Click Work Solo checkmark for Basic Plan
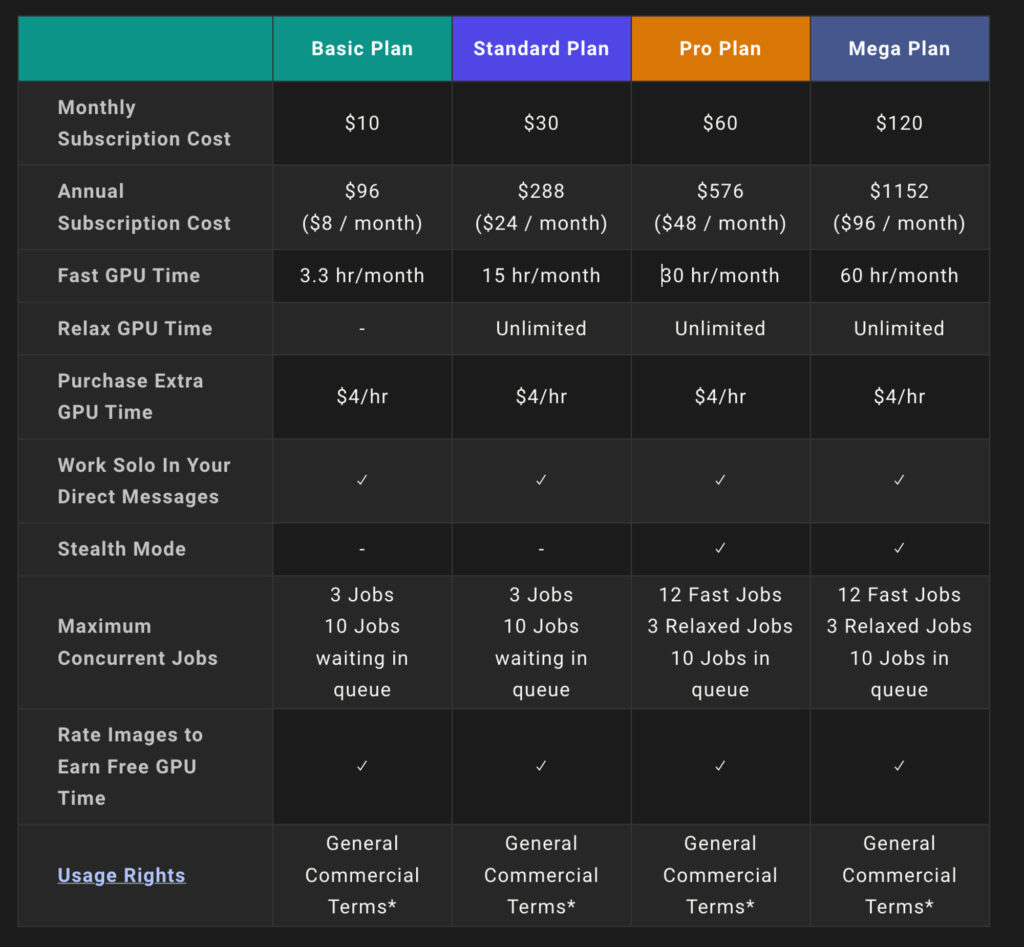Screen dimensions: 1024x947 [362, 480]
